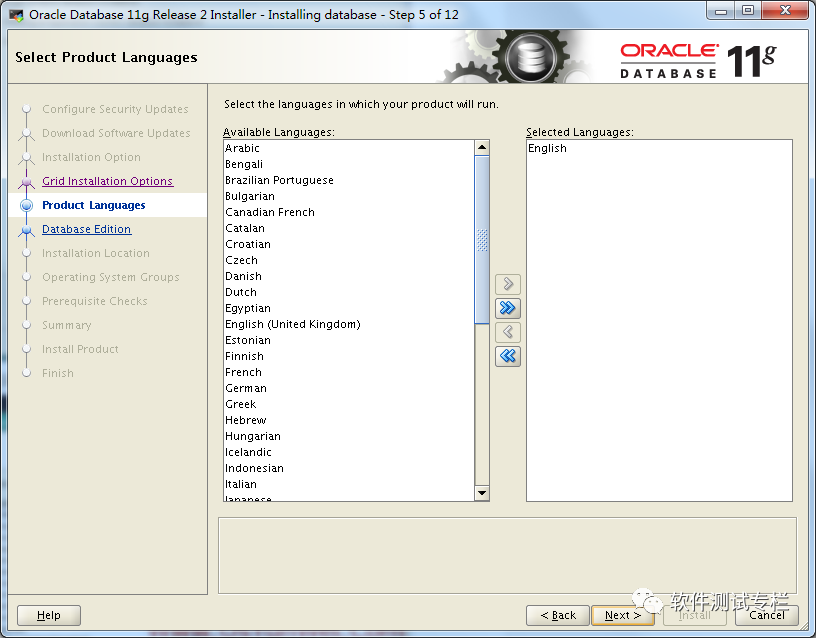Maximize the Oracle installer window
The image size is (816, 638).
click(748, 10)
